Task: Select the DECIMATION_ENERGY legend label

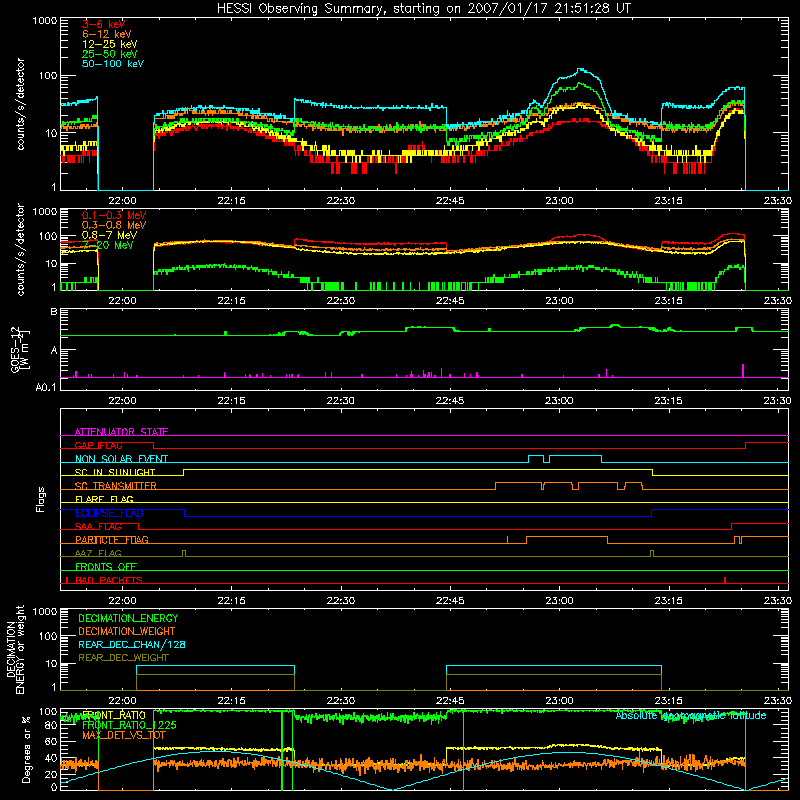Action: 128,618
